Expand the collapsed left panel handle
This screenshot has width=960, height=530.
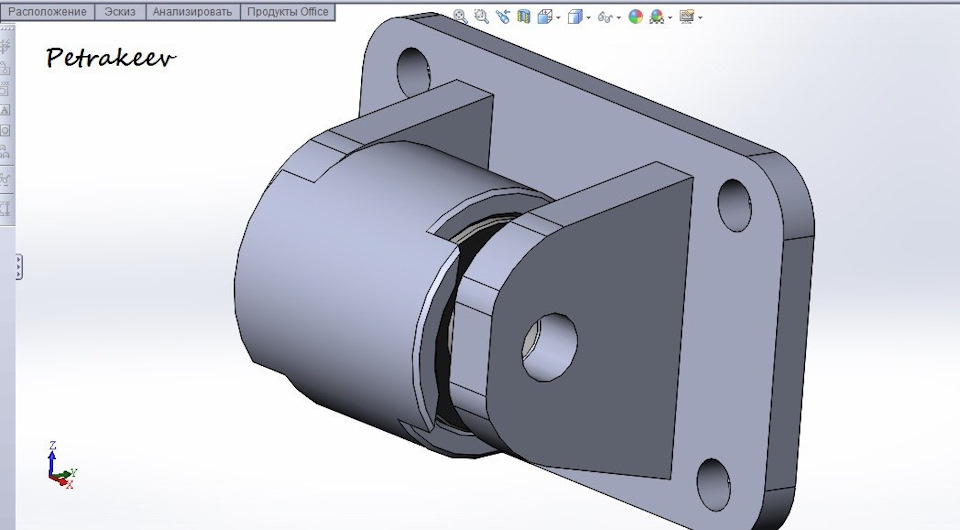[19, 267]
